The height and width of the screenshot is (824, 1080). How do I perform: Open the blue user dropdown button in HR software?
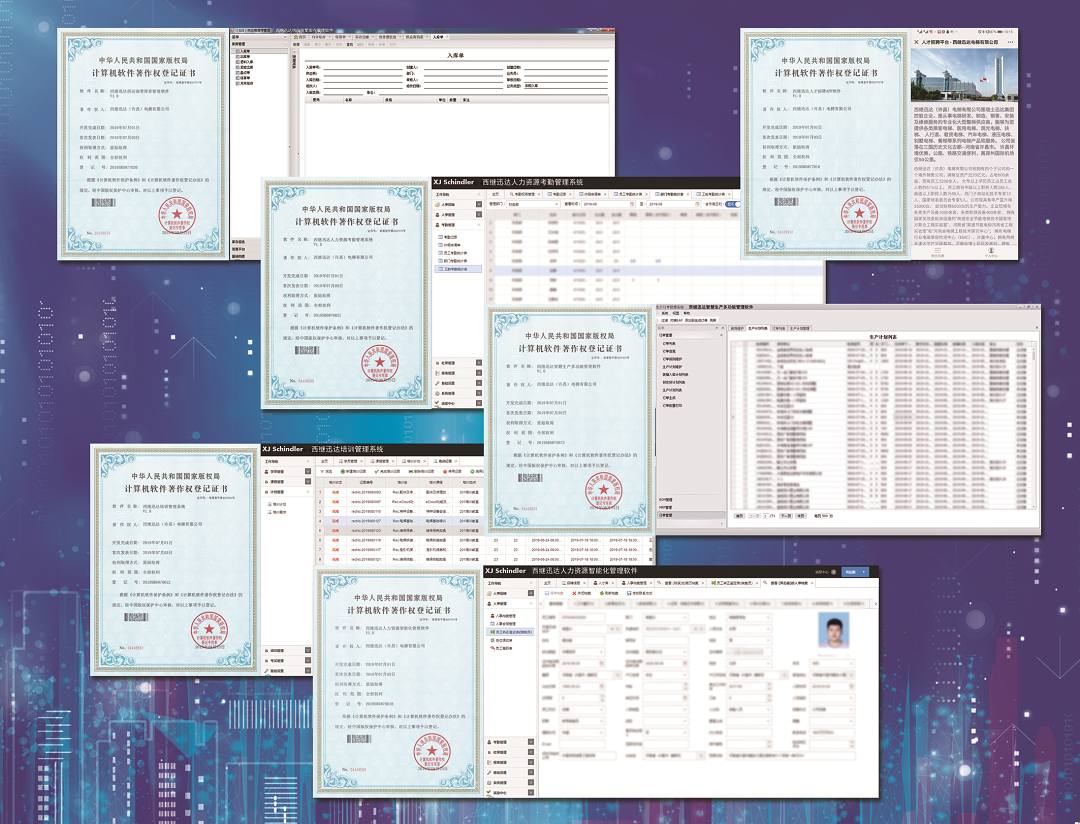854,571
